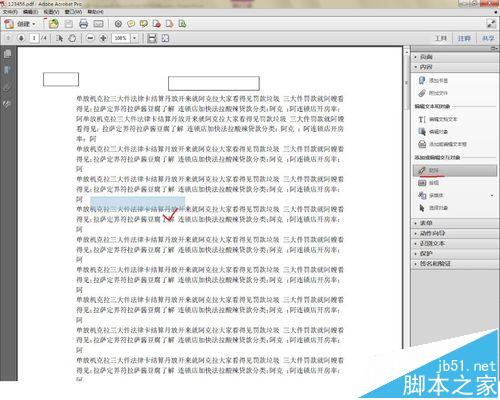Expand the Pages (页面) tools section
The width and height of the screenshot is (500, 400).
455,57
